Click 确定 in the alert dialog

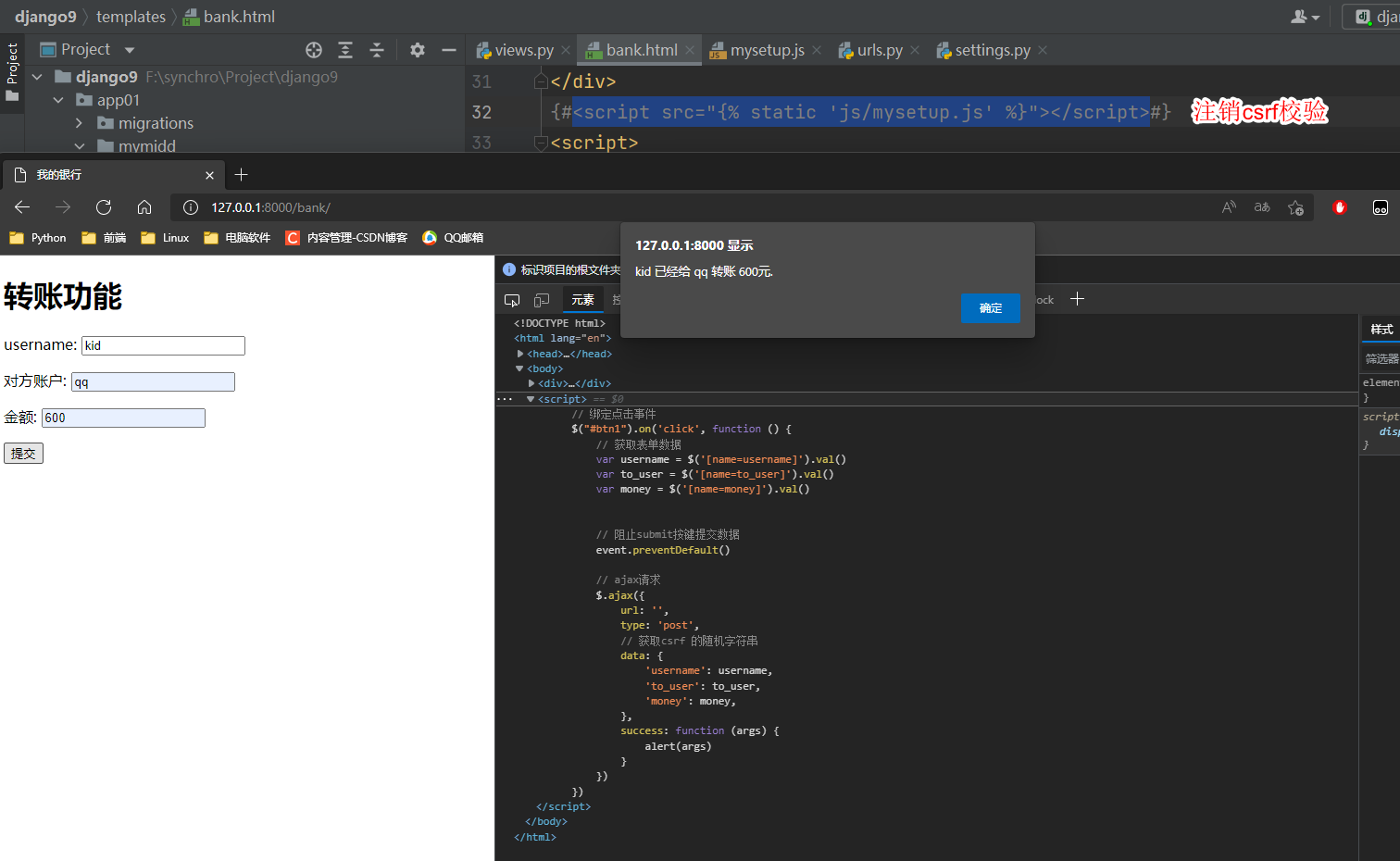pos(990,308)
